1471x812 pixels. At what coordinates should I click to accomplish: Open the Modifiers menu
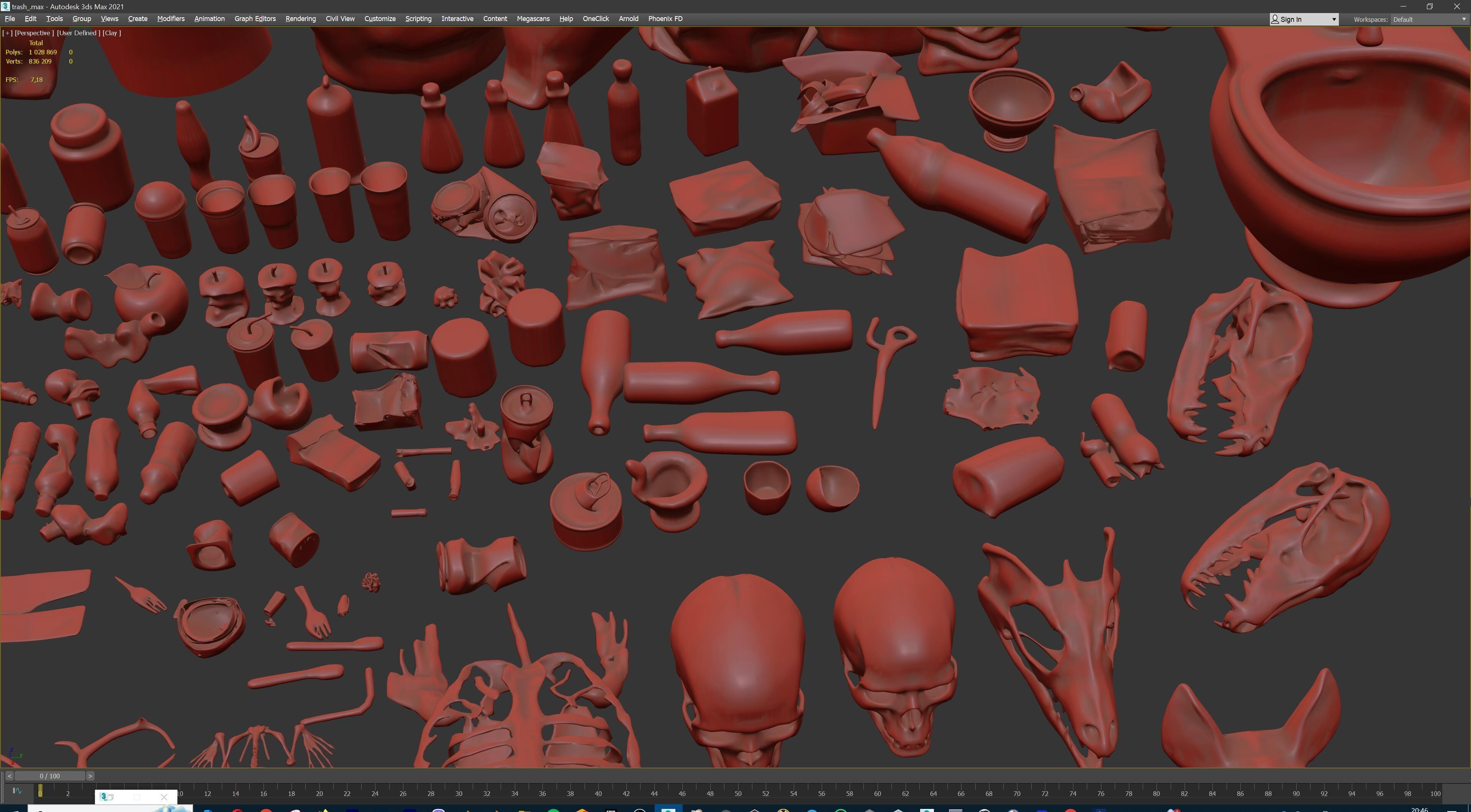171,19
